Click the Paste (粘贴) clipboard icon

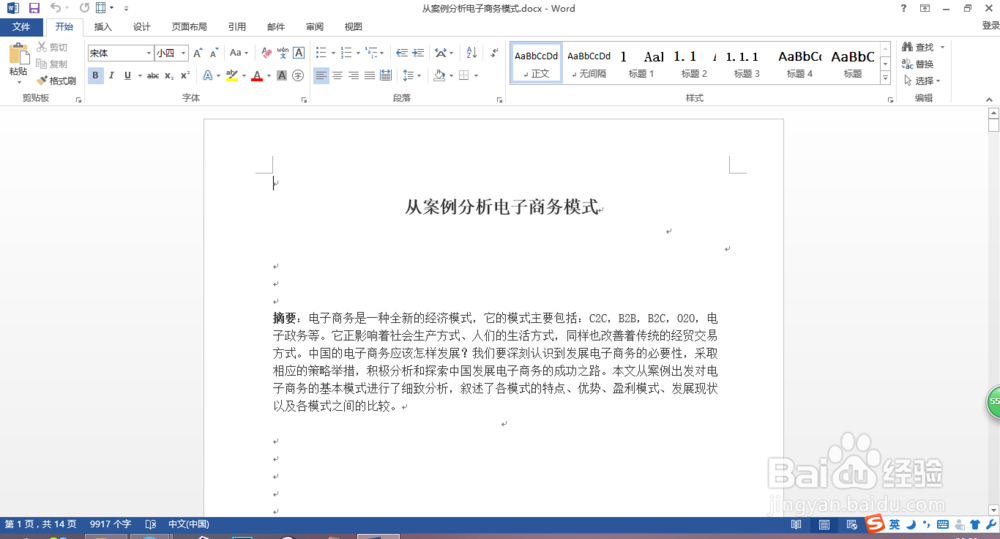(18, 55)
